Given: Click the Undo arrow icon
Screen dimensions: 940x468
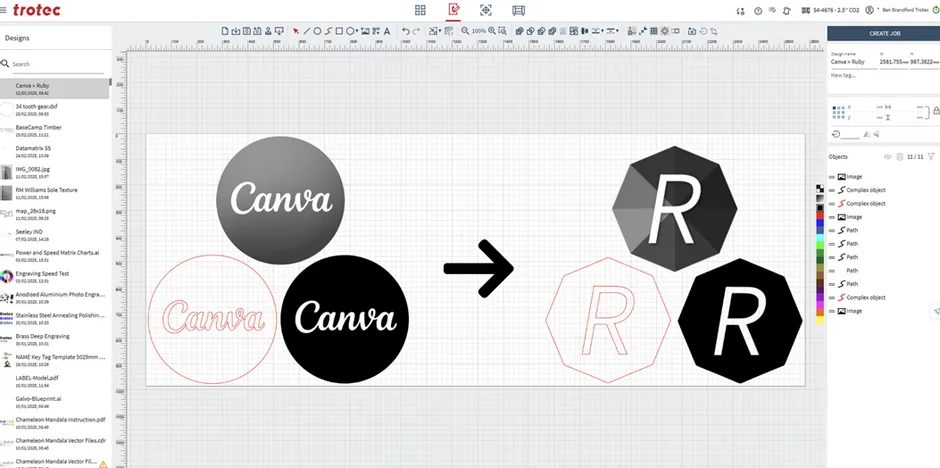Looking at the screenshot, I should pyautogui.click(x=405, y=31).
